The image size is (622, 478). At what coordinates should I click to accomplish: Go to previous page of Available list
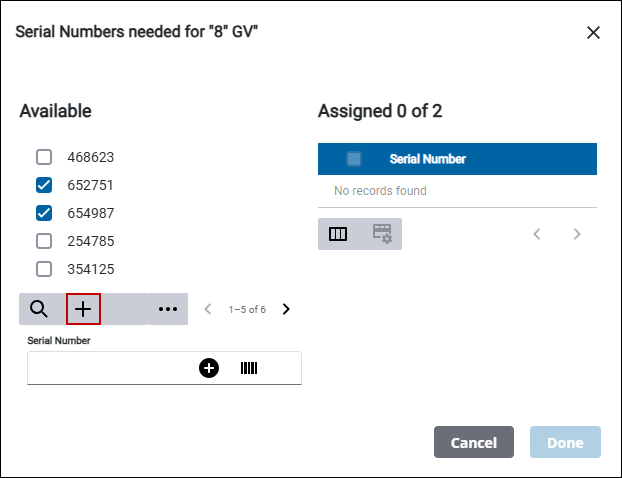tap(208, 309)
